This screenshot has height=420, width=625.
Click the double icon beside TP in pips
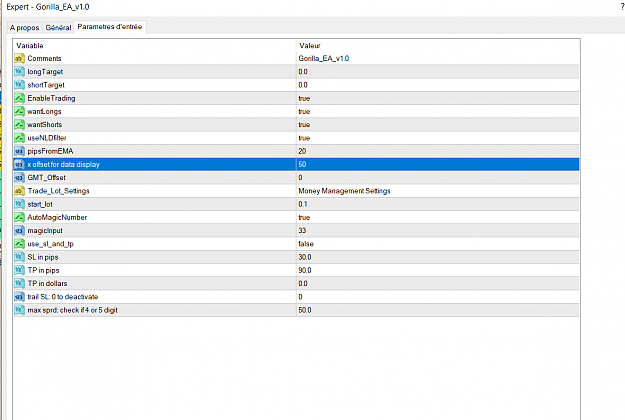(x=19, y=270)
